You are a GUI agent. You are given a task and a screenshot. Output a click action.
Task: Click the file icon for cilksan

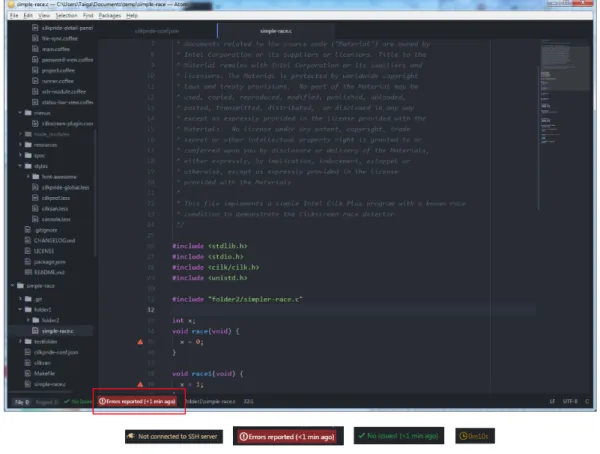[x=28, y=363]
